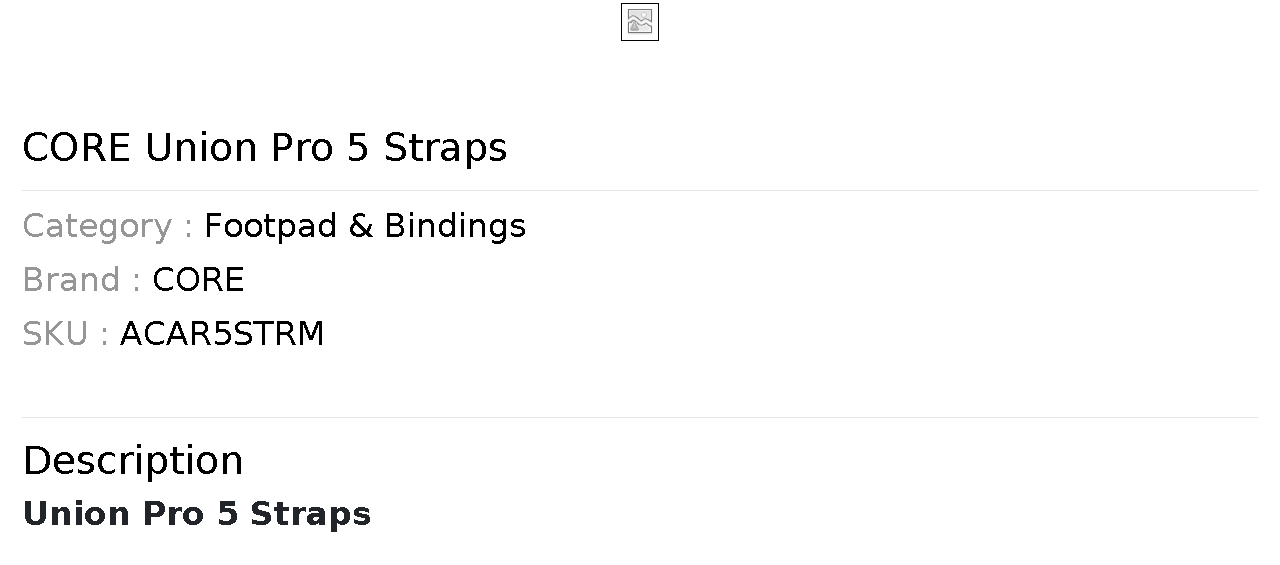Click the divider line beneath the product title

click(x=640, y=190)
